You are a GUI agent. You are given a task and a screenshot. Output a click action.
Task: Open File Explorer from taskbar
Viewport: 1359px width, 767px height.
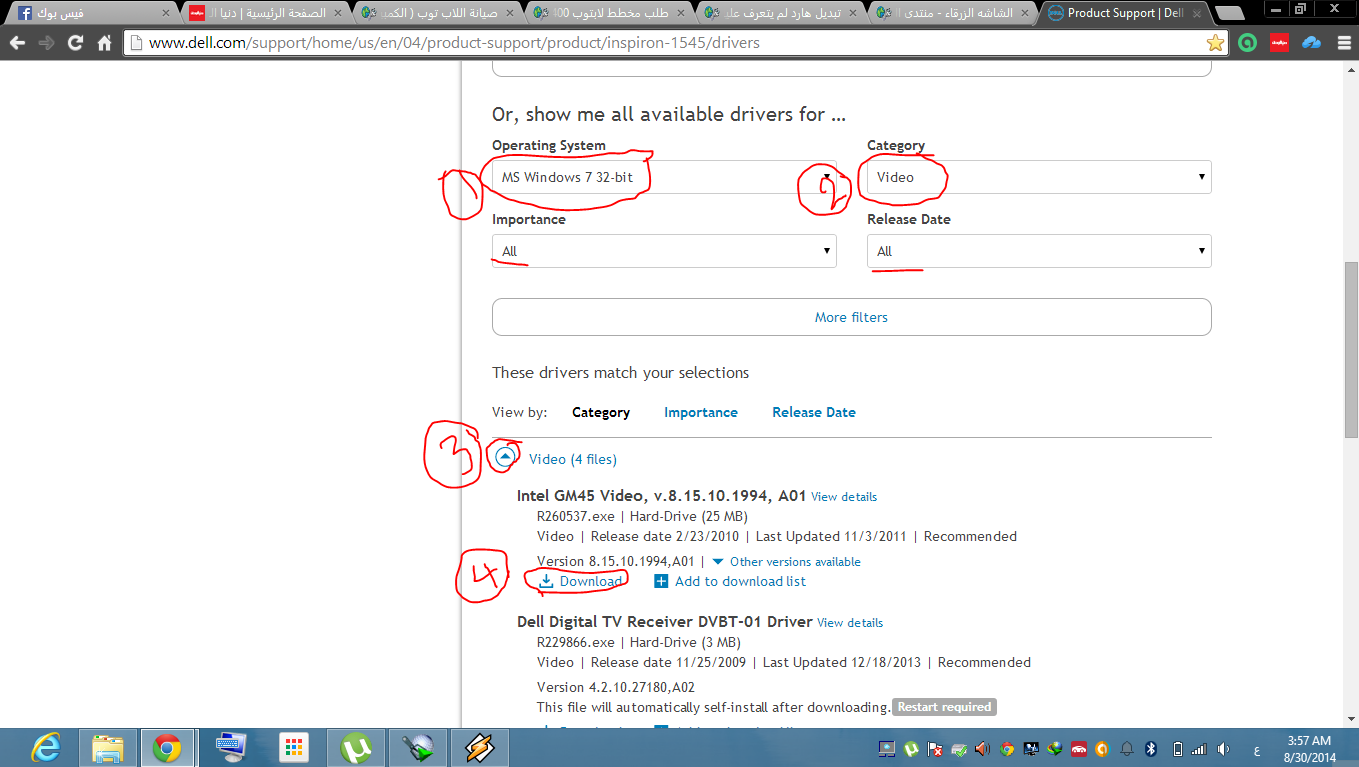pos(107,747)
